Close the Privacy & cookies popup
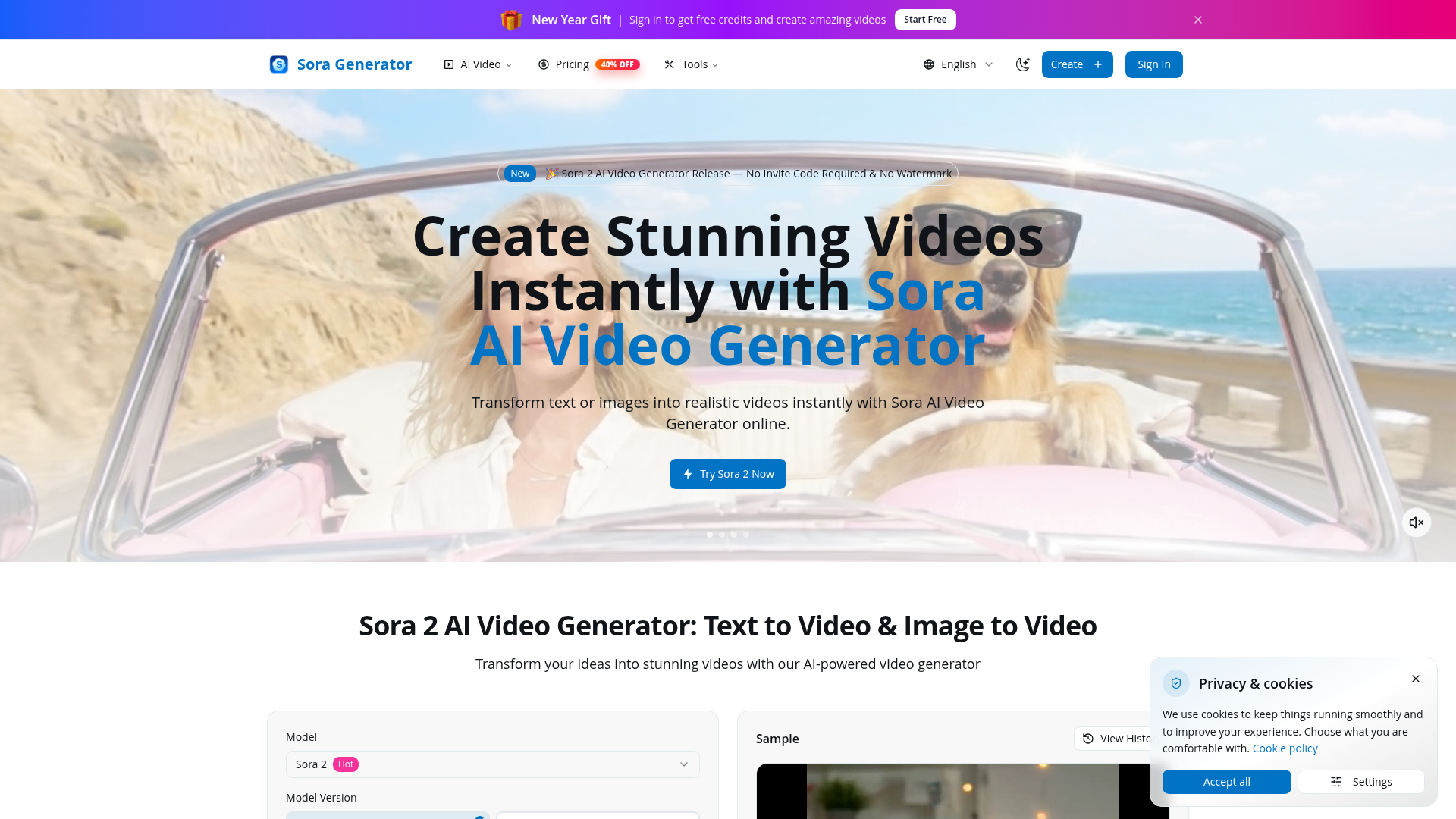The image size is (1456, 819). [x=1416, y=679]
